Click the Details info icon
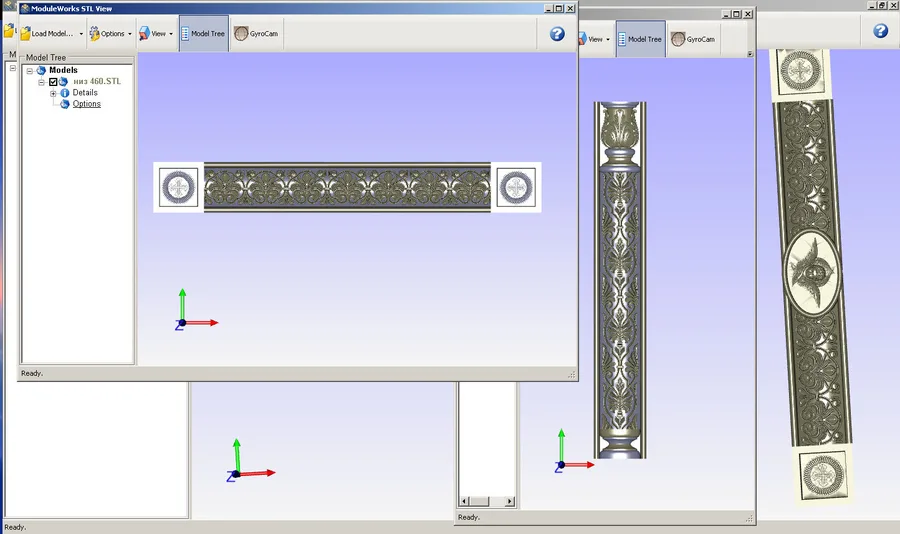This screenshot has width=900, height=534. (64, 92)
